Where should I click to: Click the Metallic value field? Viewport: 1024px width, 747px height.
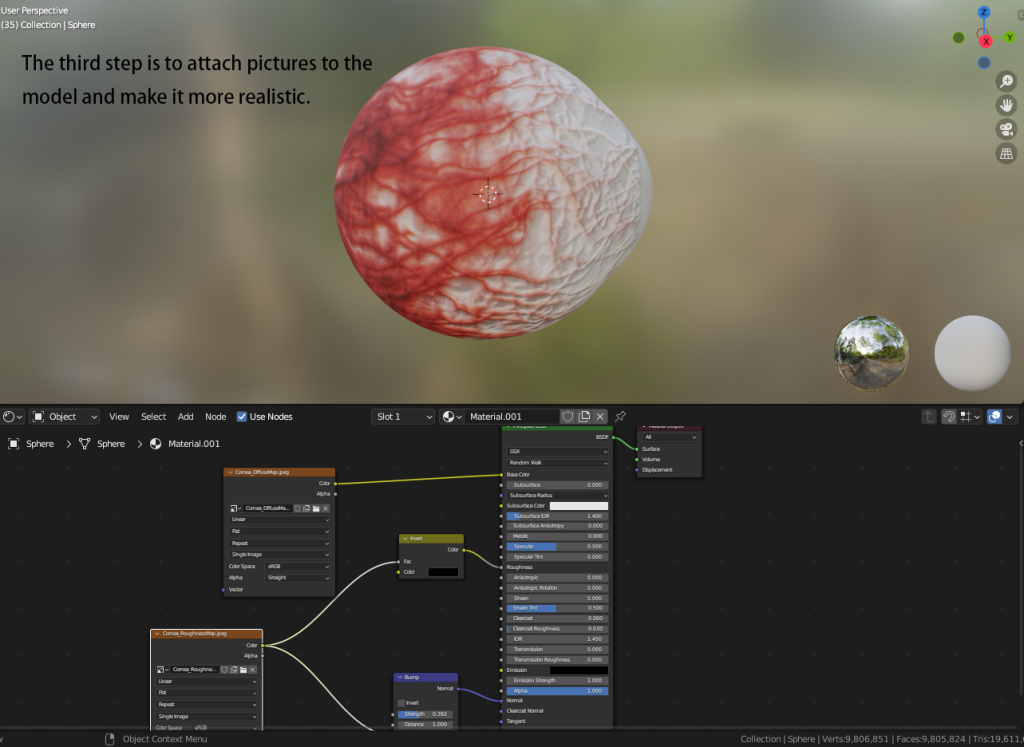(x=558, y=536)
